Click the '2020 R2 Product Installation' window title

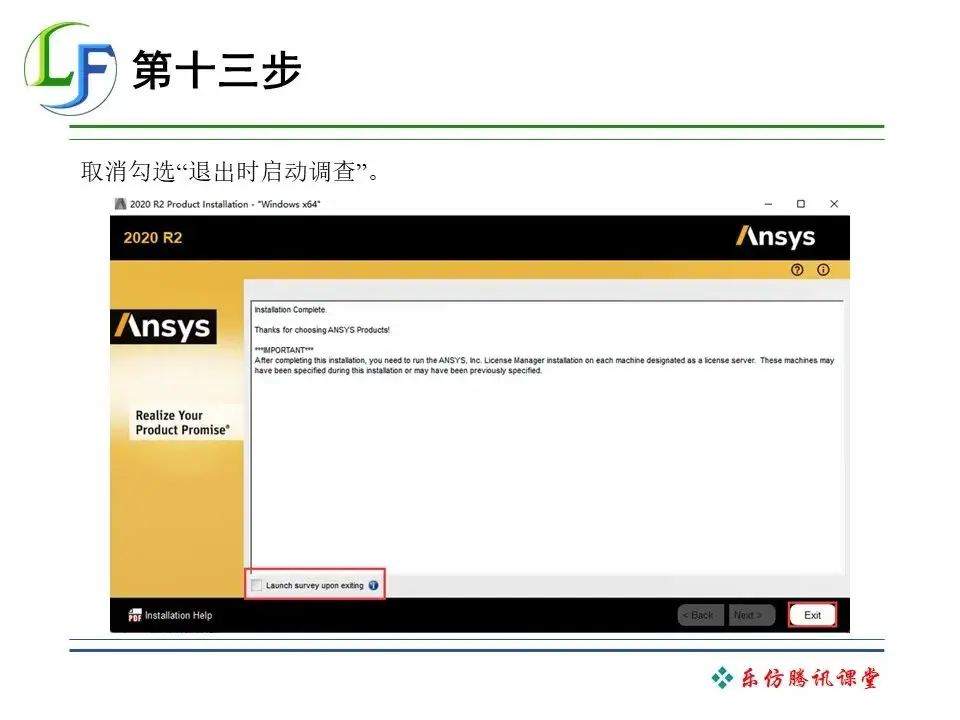click(x=225, y=204)
